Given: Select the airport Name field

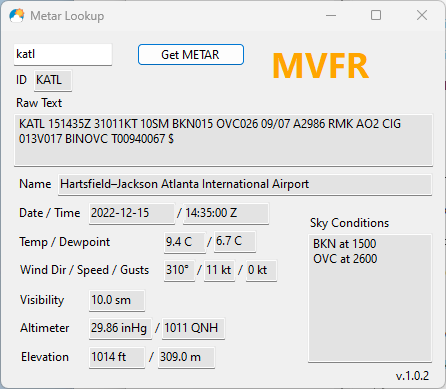Looking at the screenshot, I should coord(245,184).
